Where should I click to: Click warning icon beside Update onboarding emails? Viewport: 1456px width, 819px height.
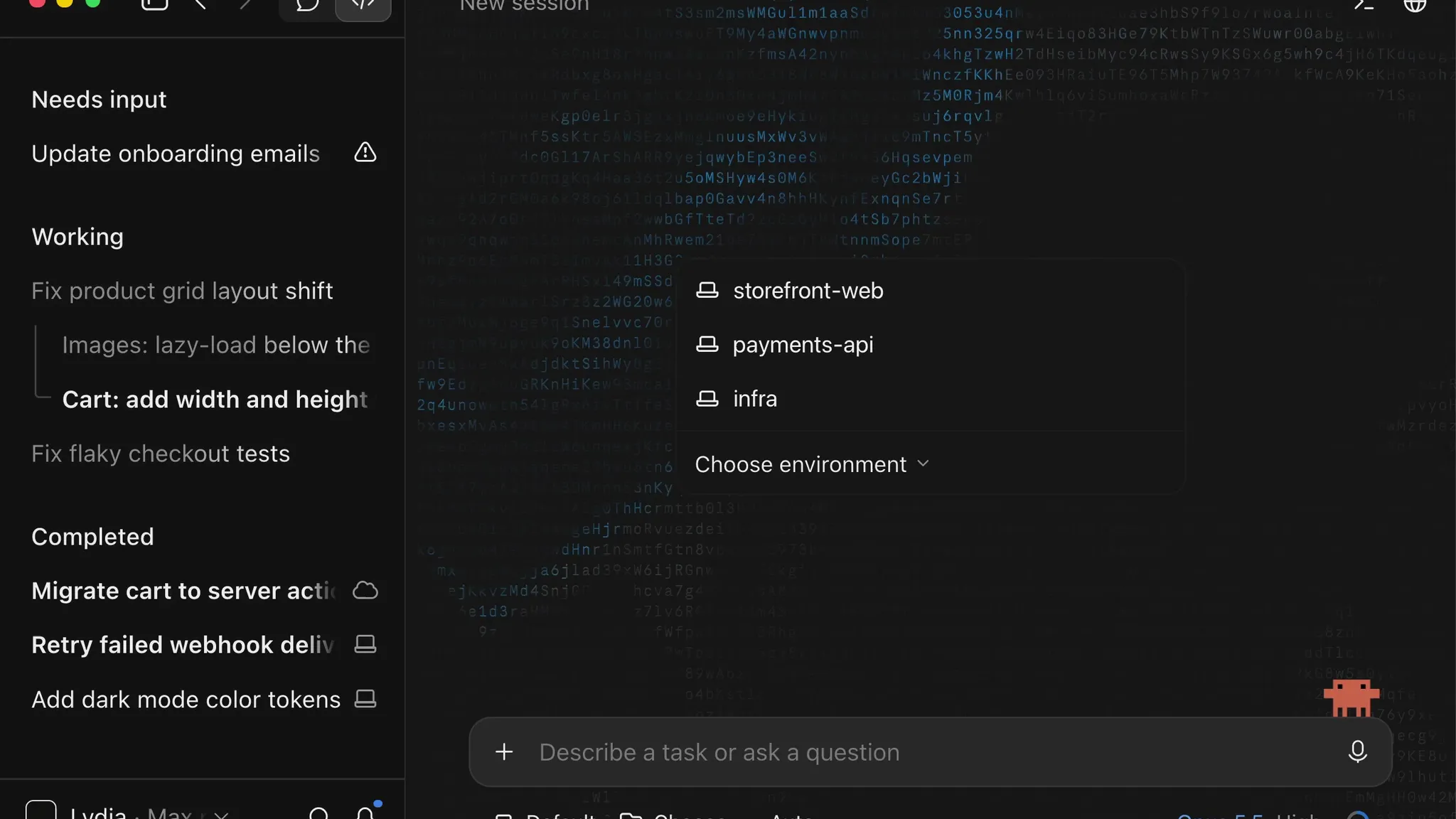[x=365, y=152]
